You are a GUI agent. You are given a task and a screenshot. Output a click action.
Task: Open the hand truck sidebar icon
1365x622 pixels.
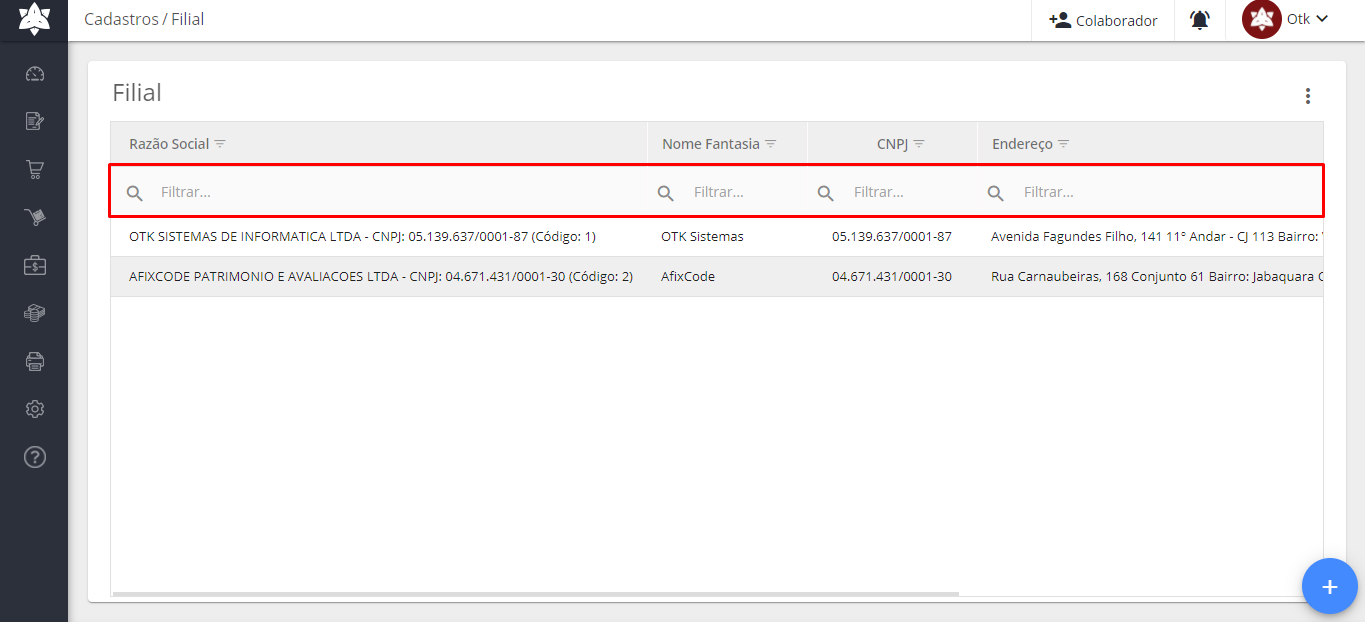[35, 217]
